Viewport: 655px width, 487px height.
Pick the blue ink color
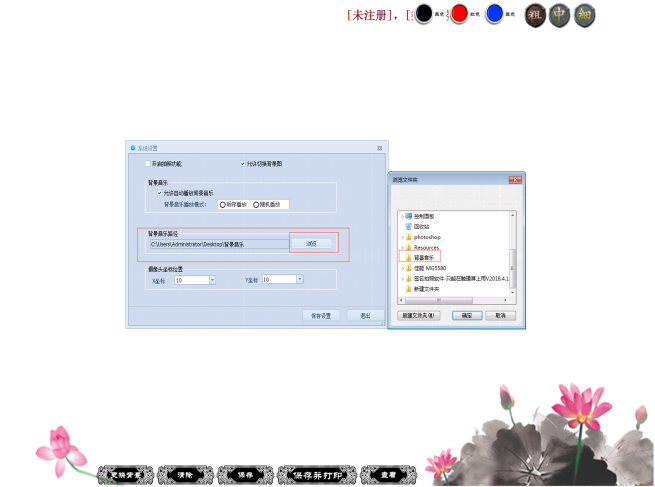(x=494, y=14)
